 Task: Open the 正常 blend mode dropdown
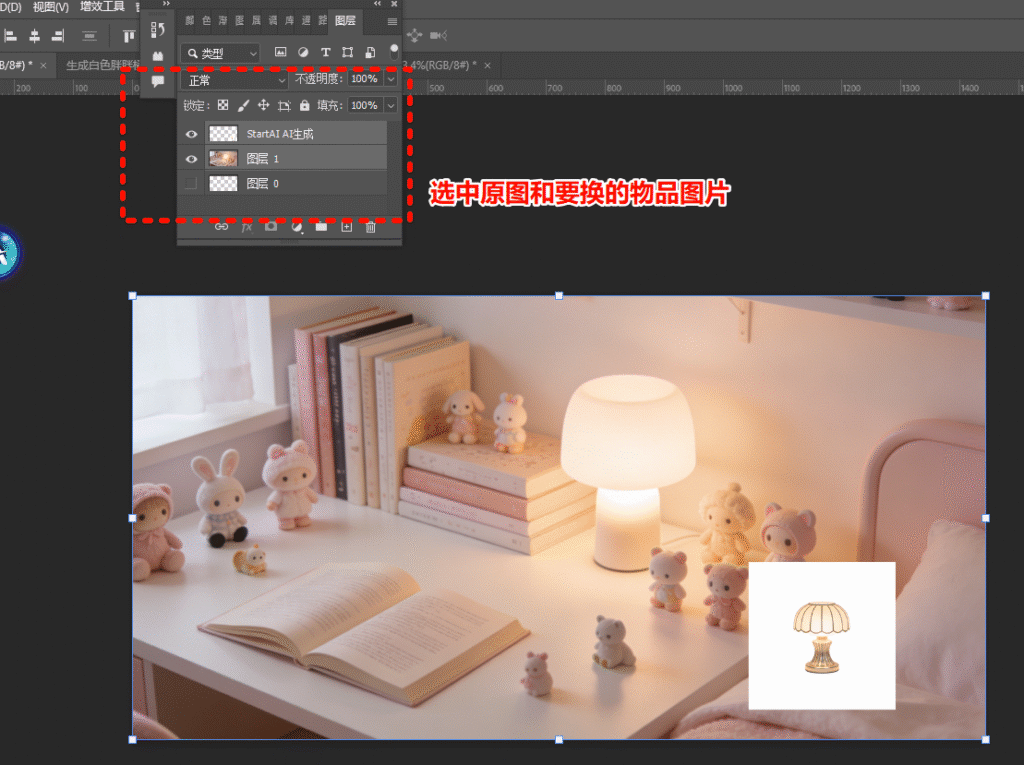tap(236, 79)
